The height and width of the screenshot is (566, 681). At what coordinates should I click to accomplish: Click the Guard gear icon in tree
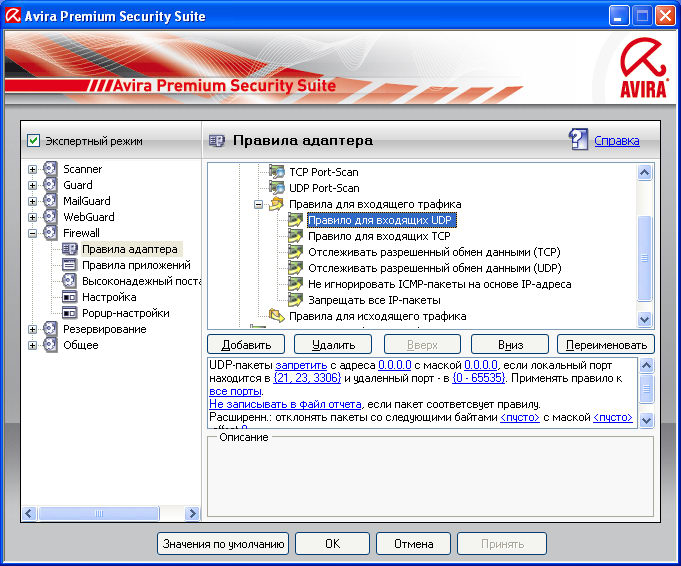[x=50, y=185]
